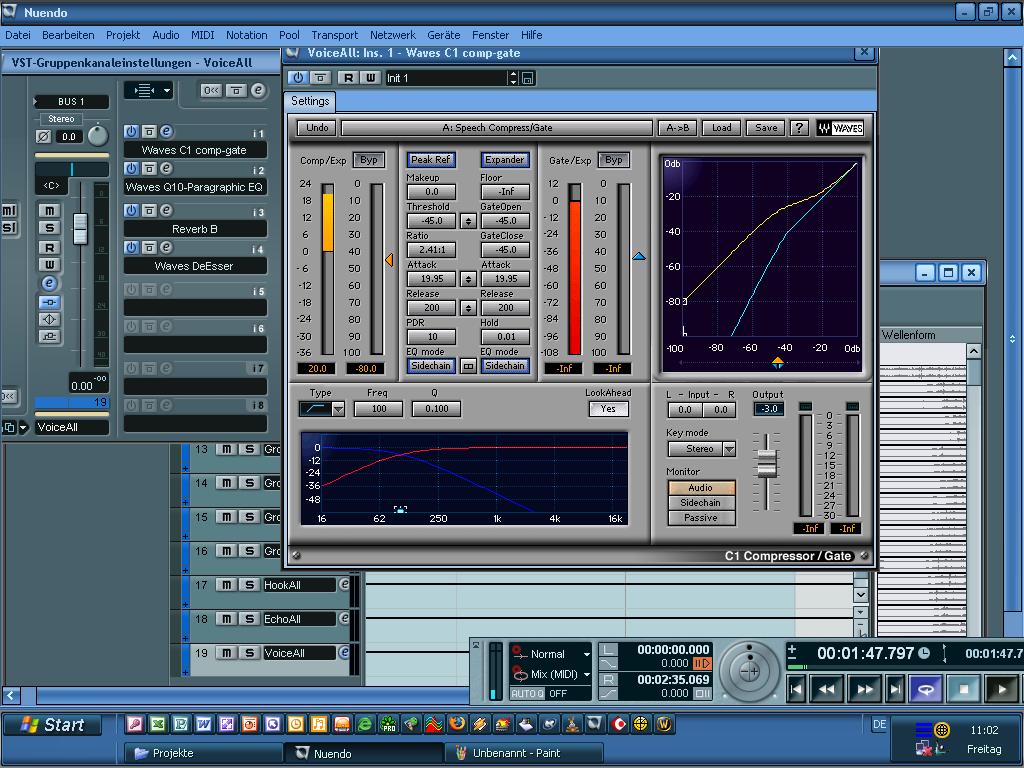The height and width of the screenshot is (768, 1024).
Task: Click the link icon between the EQ mode Sidechain buttons
Action: point(468,366)
